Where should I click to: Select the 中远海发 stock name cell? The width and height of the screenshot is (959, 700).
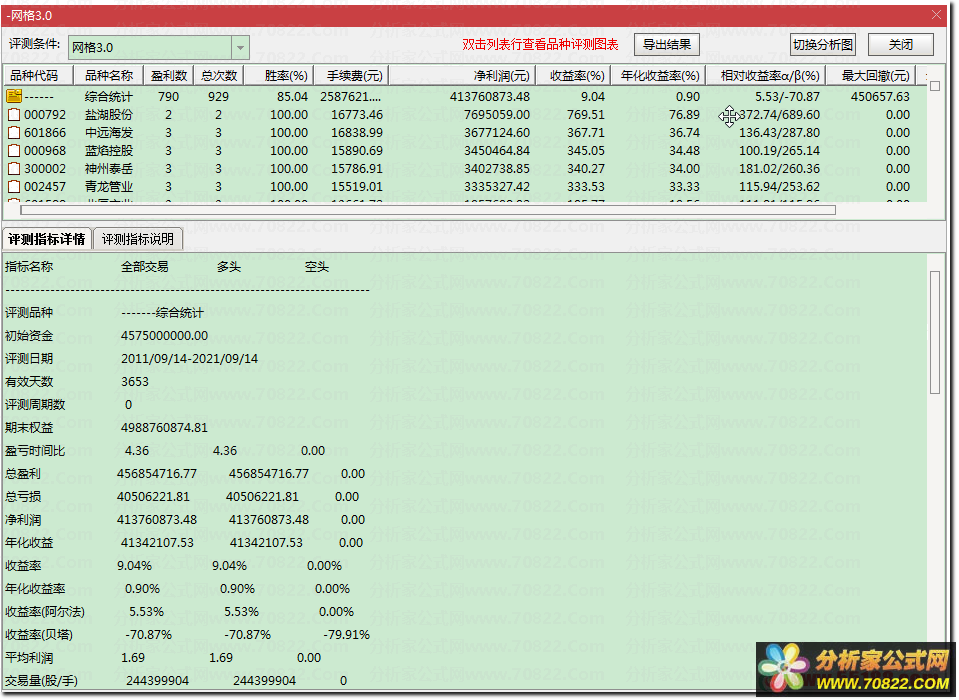[109, 133]
